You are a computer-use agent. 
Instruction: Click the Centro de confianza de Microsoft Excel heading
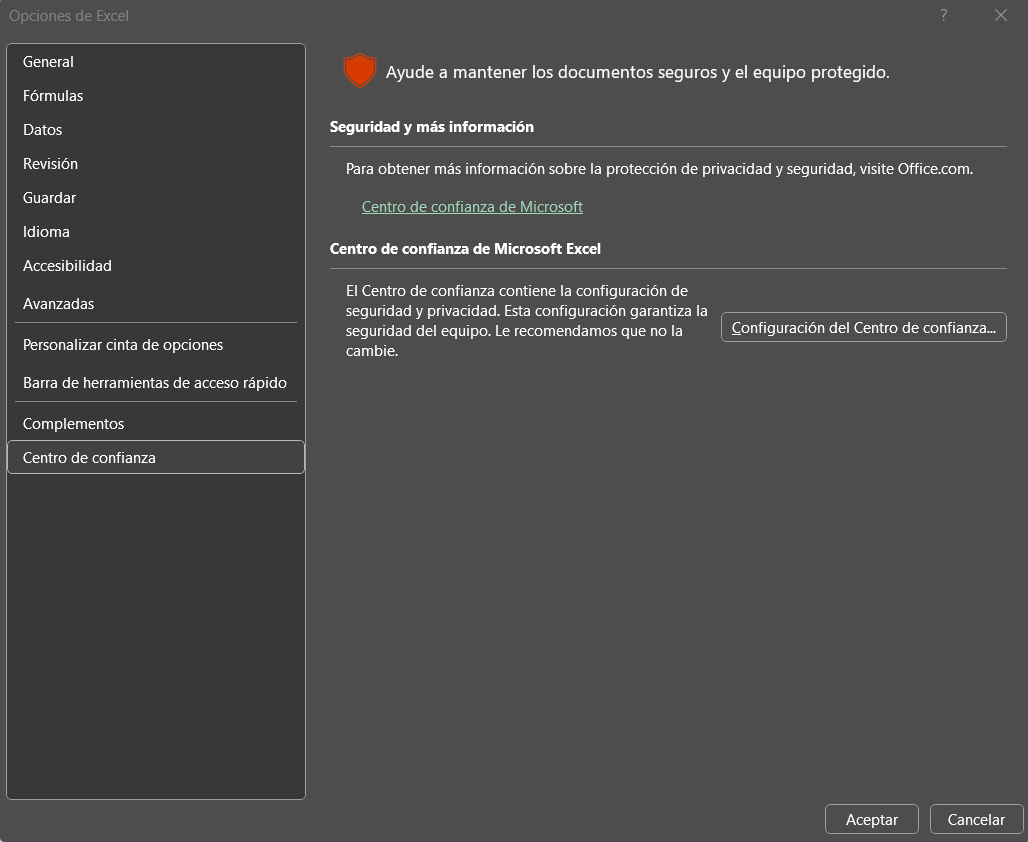point(465,249)
